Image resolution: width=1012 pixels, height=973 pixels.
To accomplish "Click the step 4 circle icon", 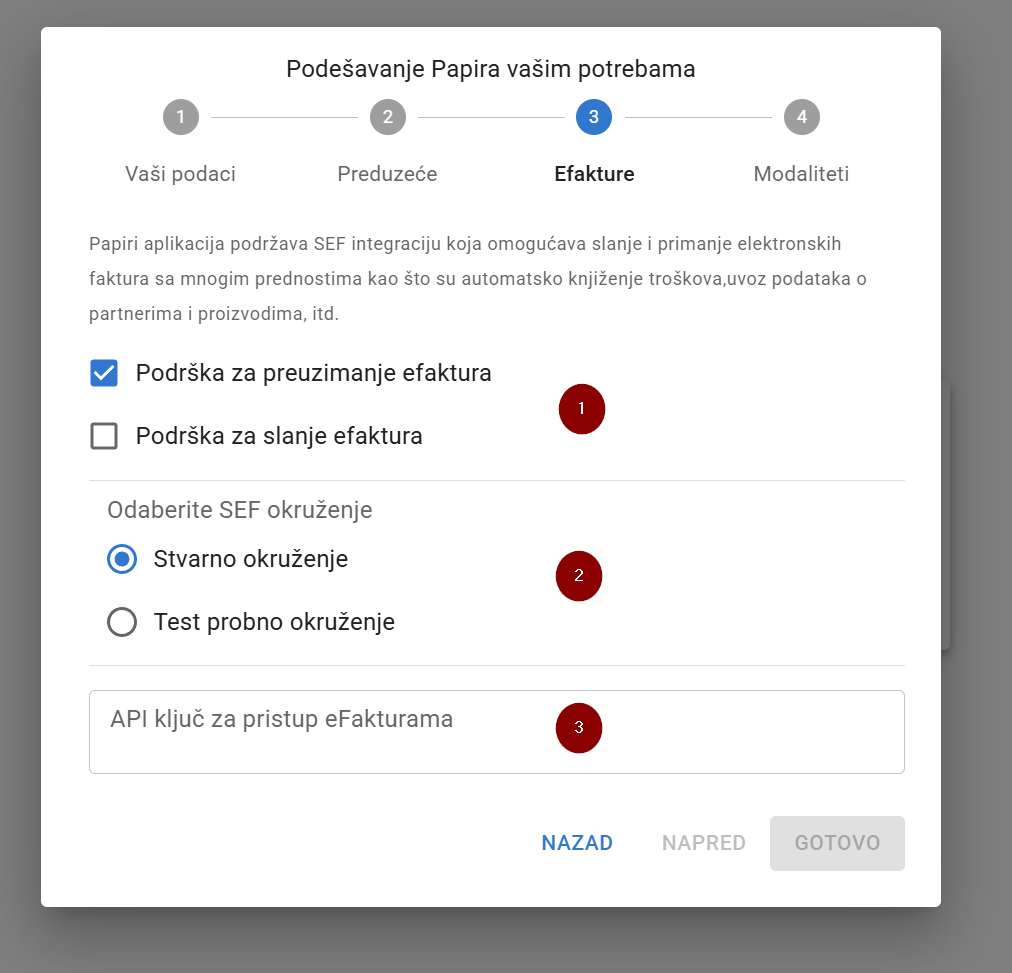I will (802, 117).
